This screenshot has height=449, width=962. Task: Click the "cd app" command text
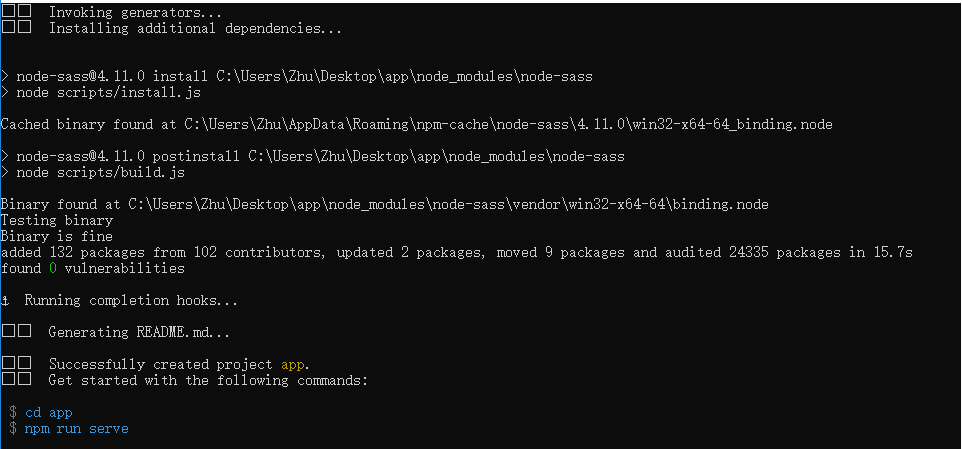48,412
